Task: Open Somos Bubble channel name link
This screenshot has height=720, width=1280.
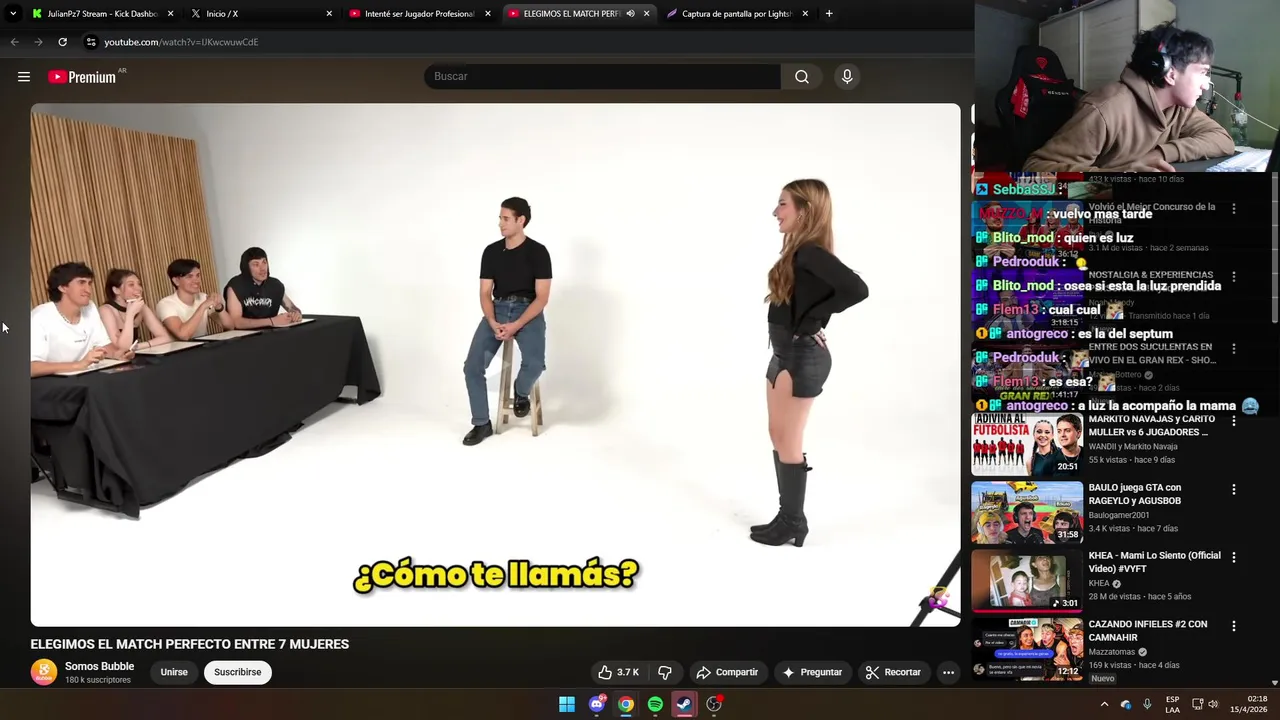Action: 99,666
